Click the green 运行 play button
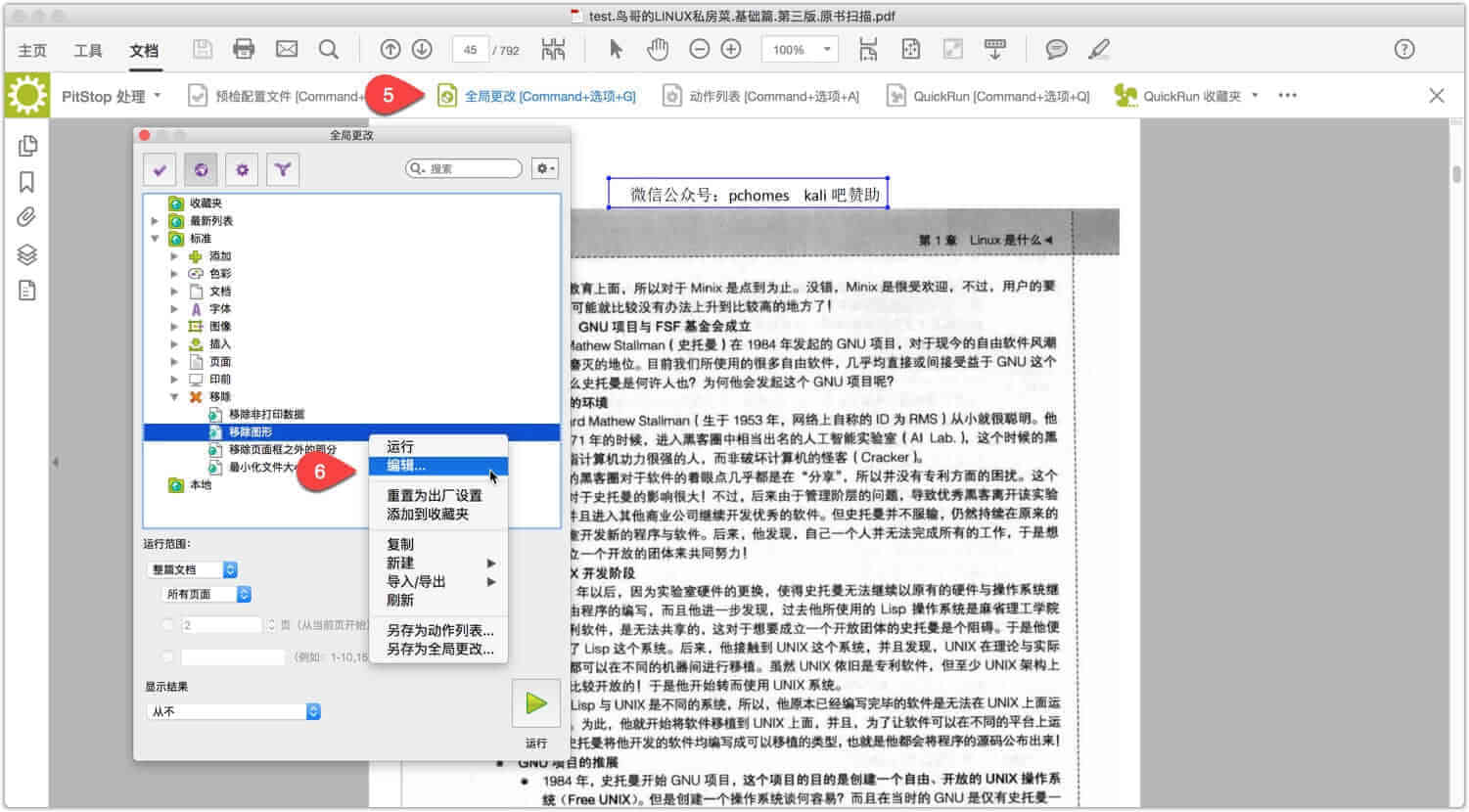The height and width of the screenshot is (812, 1469). pyautogui.click(x=536, y=703)
